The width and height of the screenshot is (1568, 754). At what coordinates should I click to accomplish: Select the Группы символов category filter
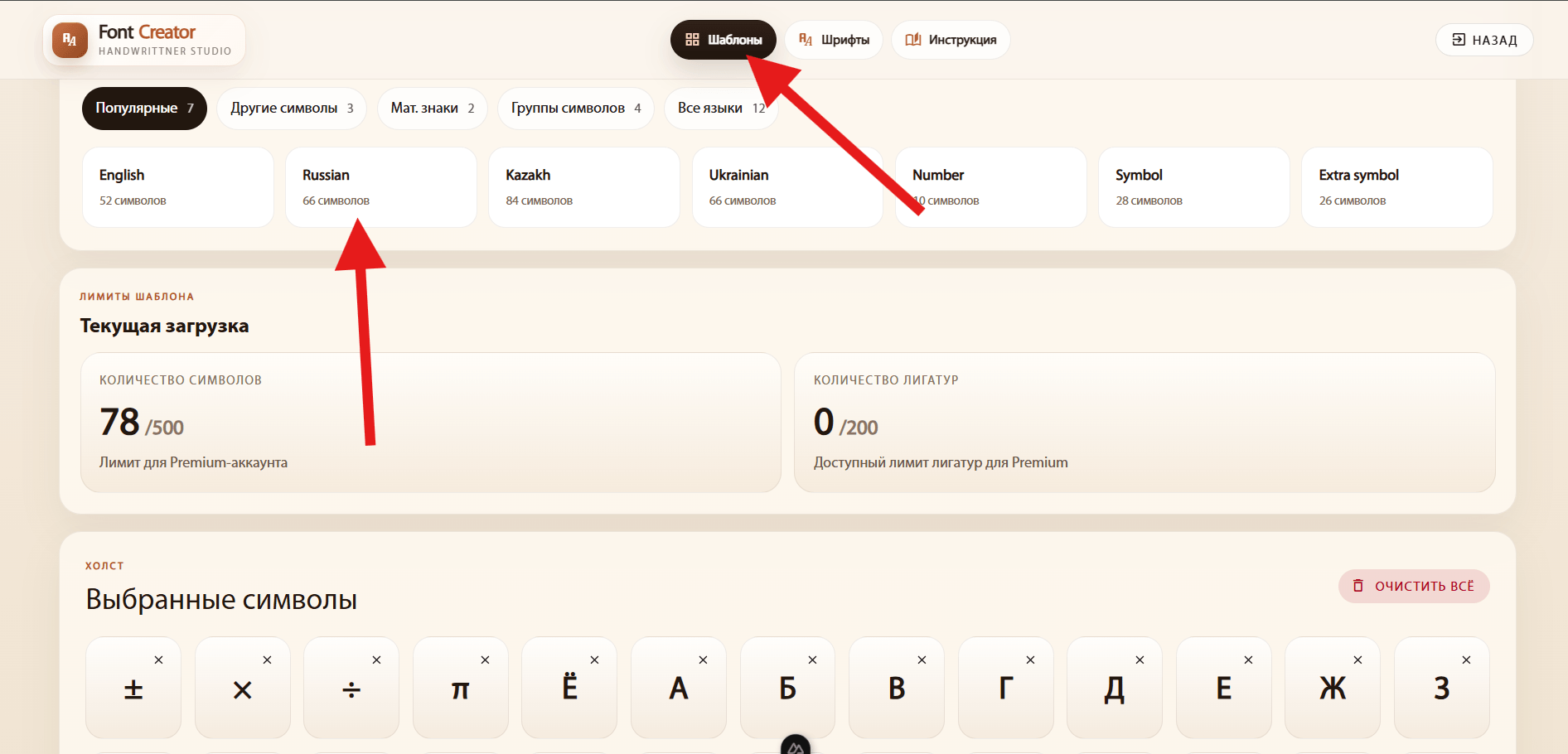click(x=576, y=109)
